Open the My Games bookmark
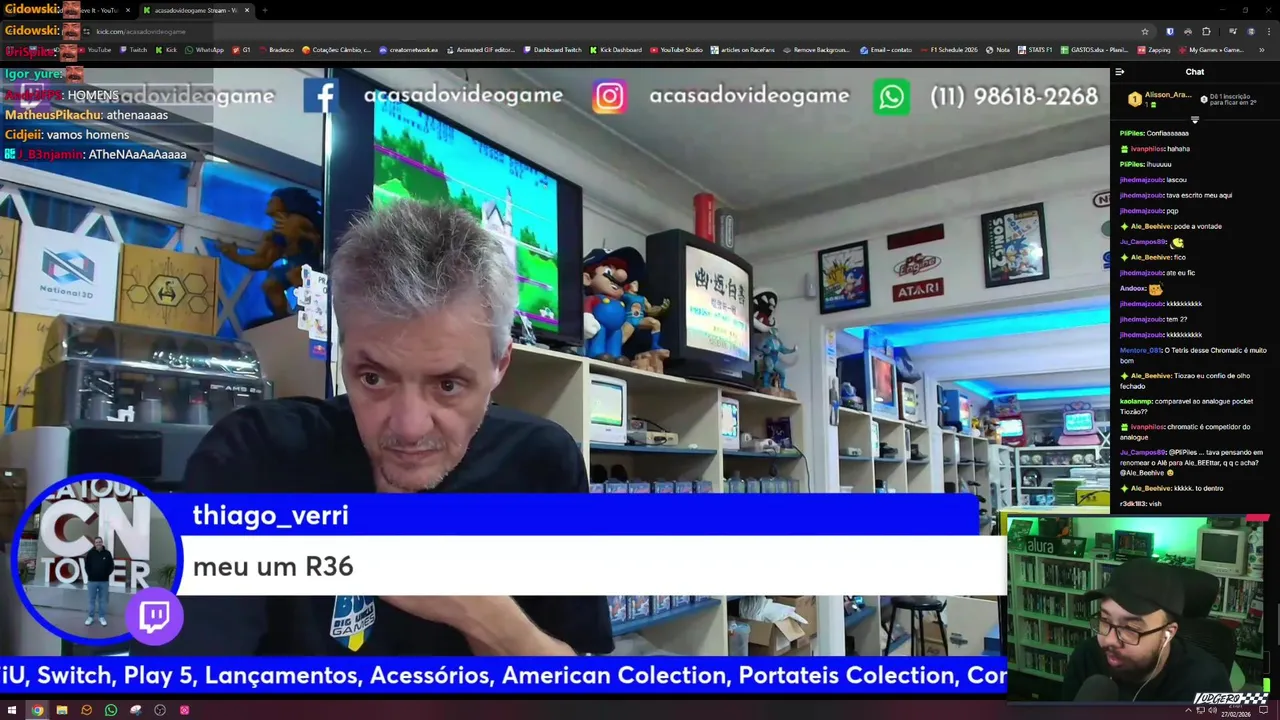This screenshot has width=1280, height=720. point(1211,49)
